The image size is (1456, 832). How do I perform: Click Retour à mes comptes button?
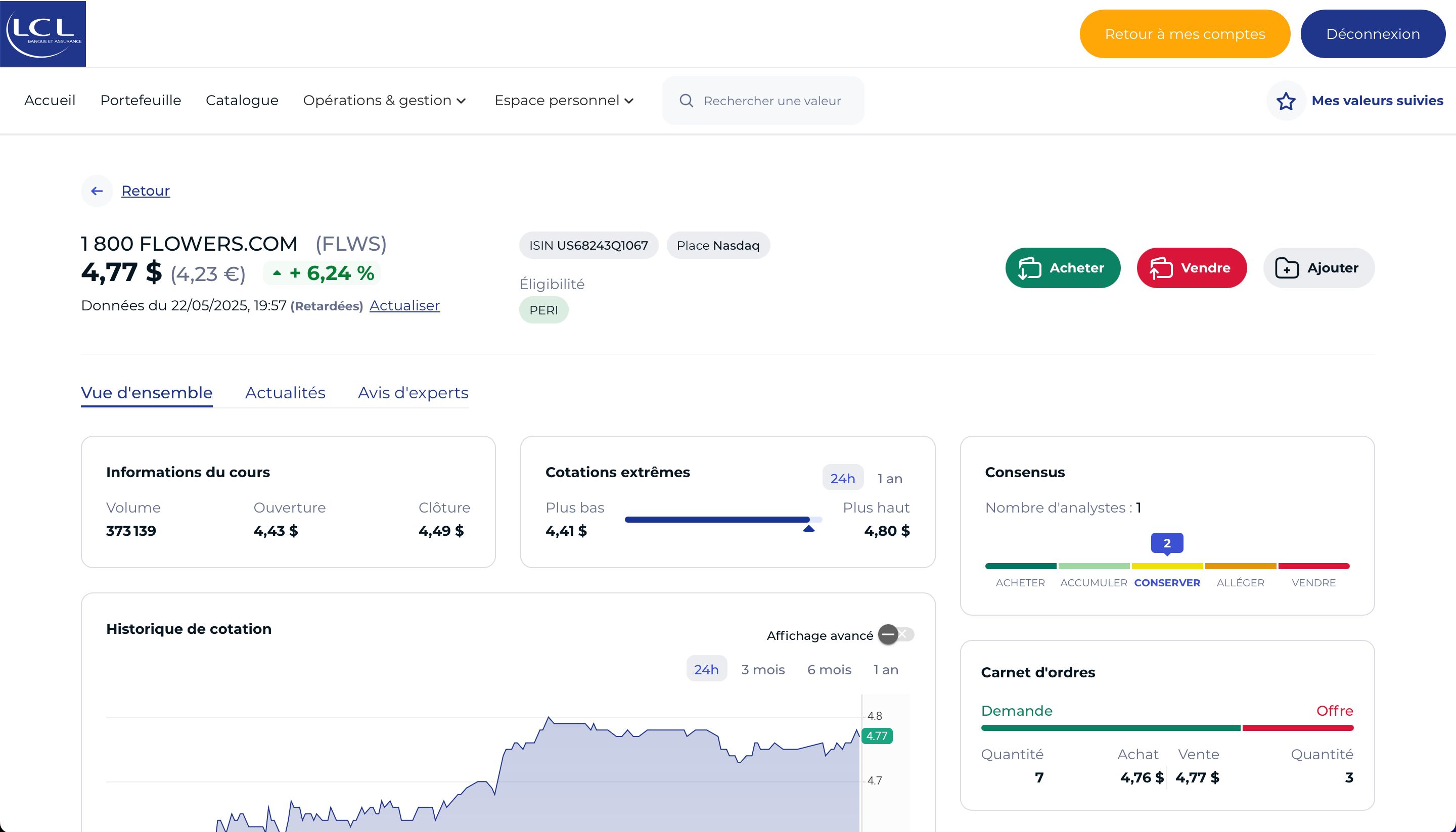point(1185,34)
